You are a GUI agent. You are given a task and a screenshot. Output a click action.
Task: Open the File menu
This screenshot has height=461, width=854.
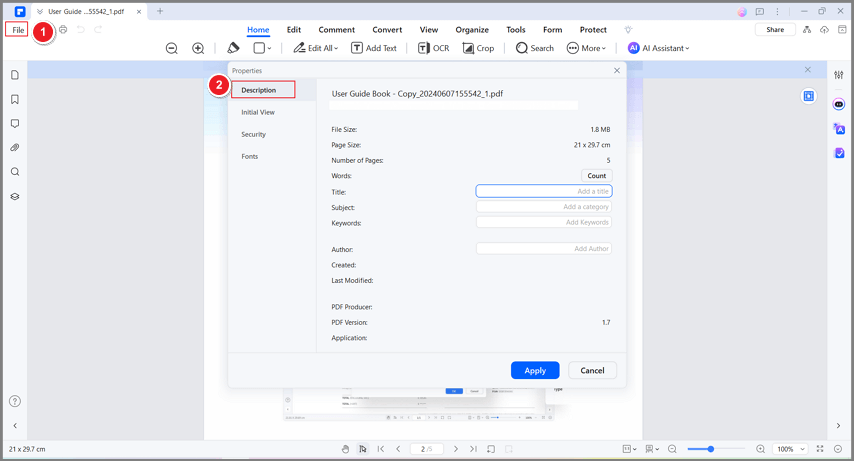point(18,30)
